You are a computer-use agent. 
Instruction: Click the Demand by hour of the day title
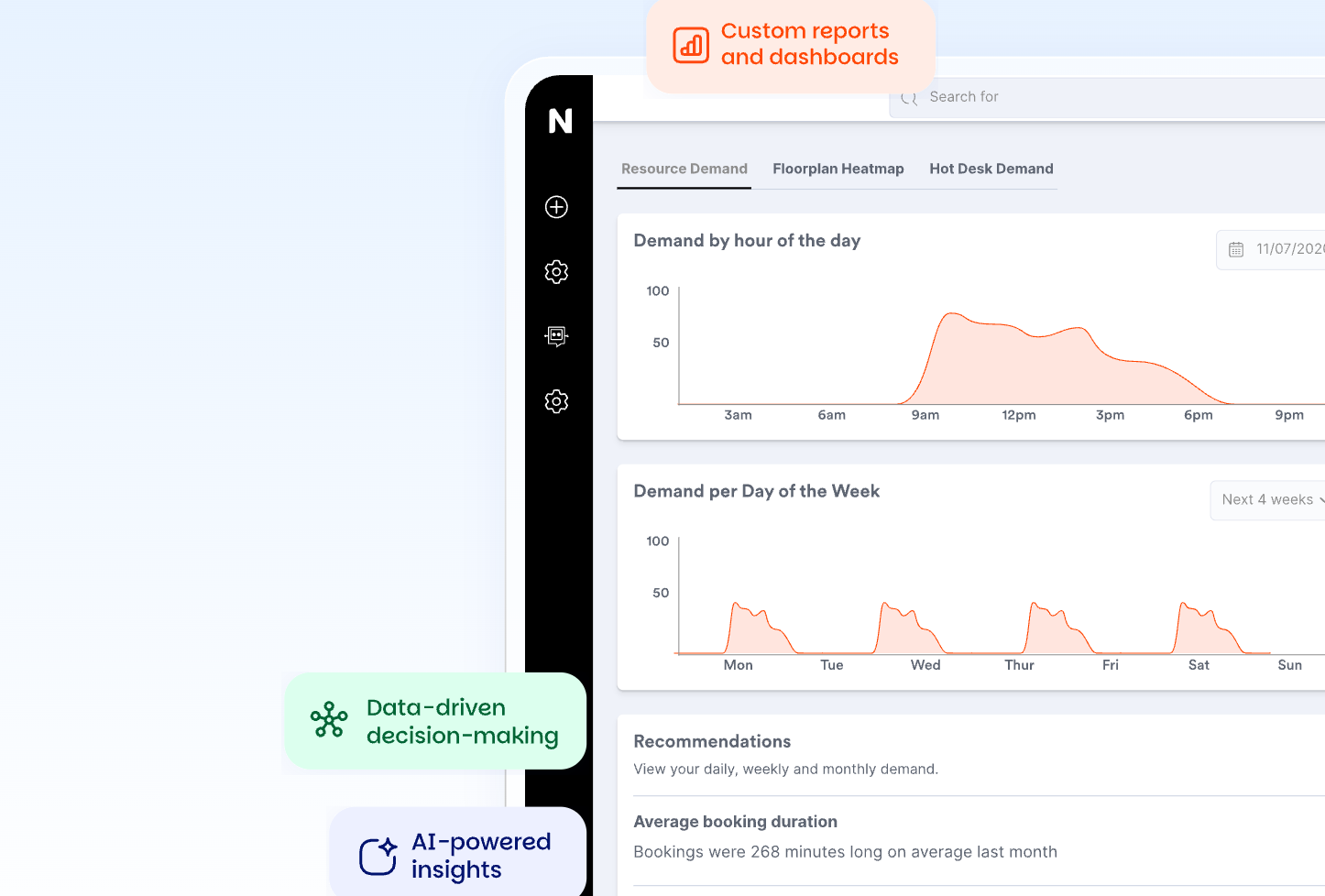point(747,241)
